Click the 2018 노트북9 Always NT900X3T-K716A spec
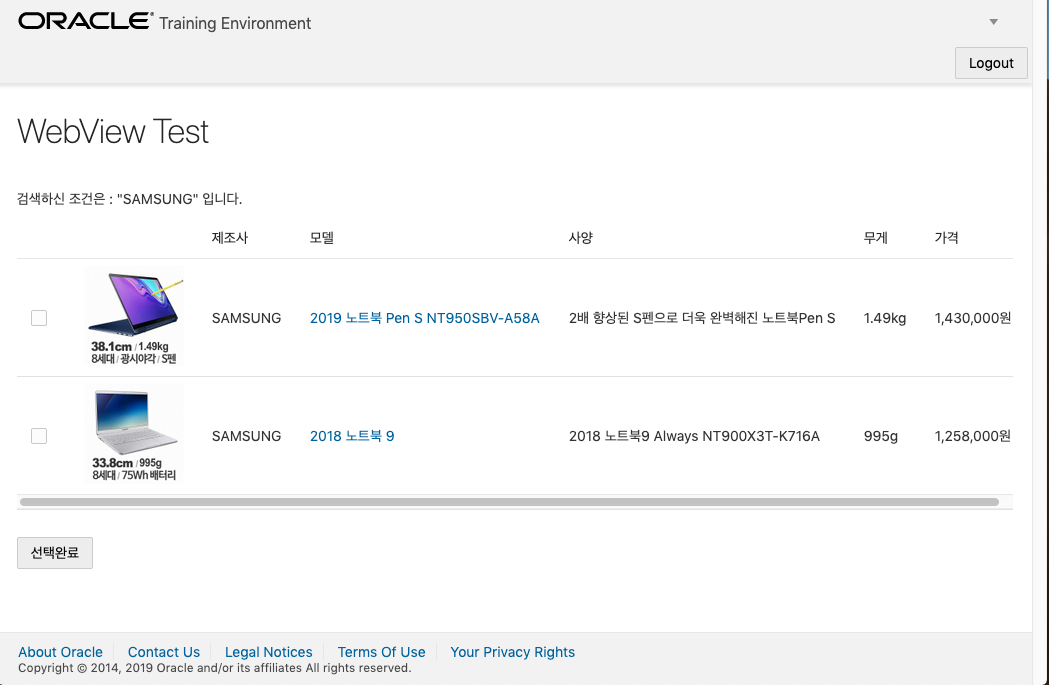Viewport: 1049px width, 685px height. click(694, 436)
